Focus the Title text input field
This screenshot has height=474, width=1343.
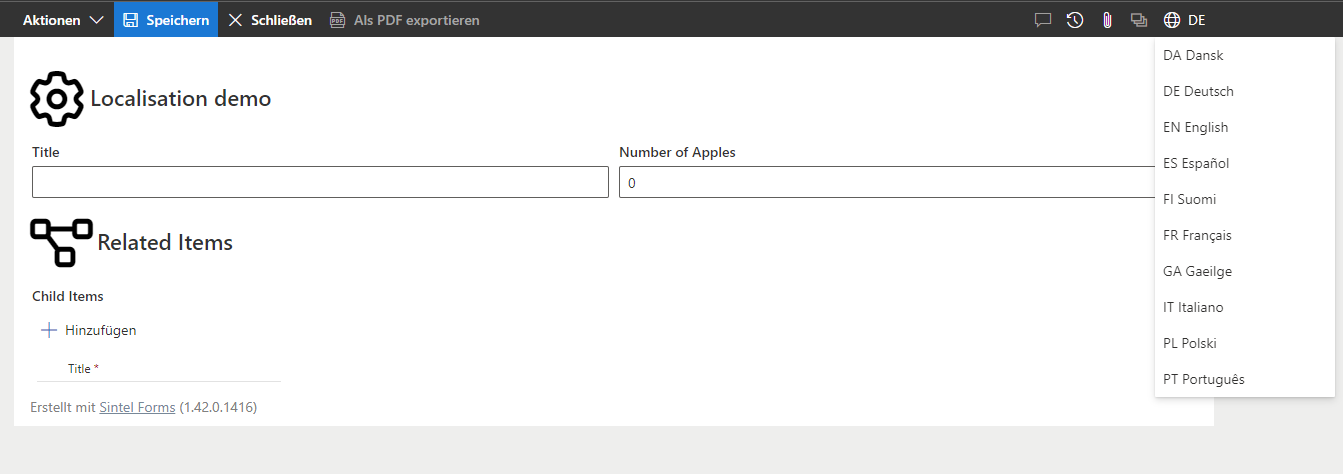pos(320,182)
